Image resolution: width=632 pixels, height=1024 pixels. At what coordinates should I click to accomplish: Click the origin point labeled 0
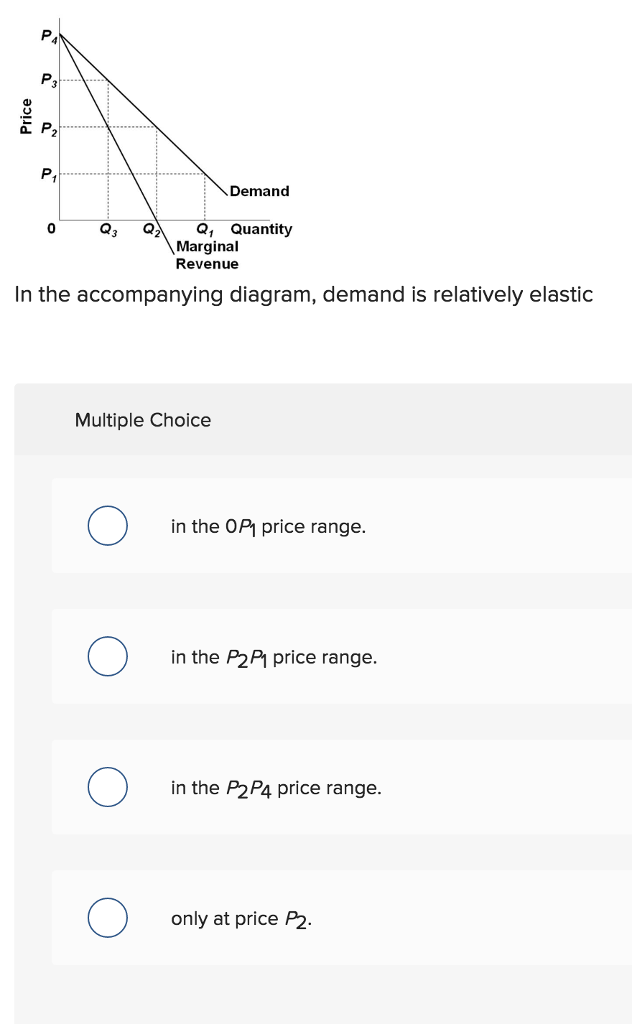tap(49, 229)
